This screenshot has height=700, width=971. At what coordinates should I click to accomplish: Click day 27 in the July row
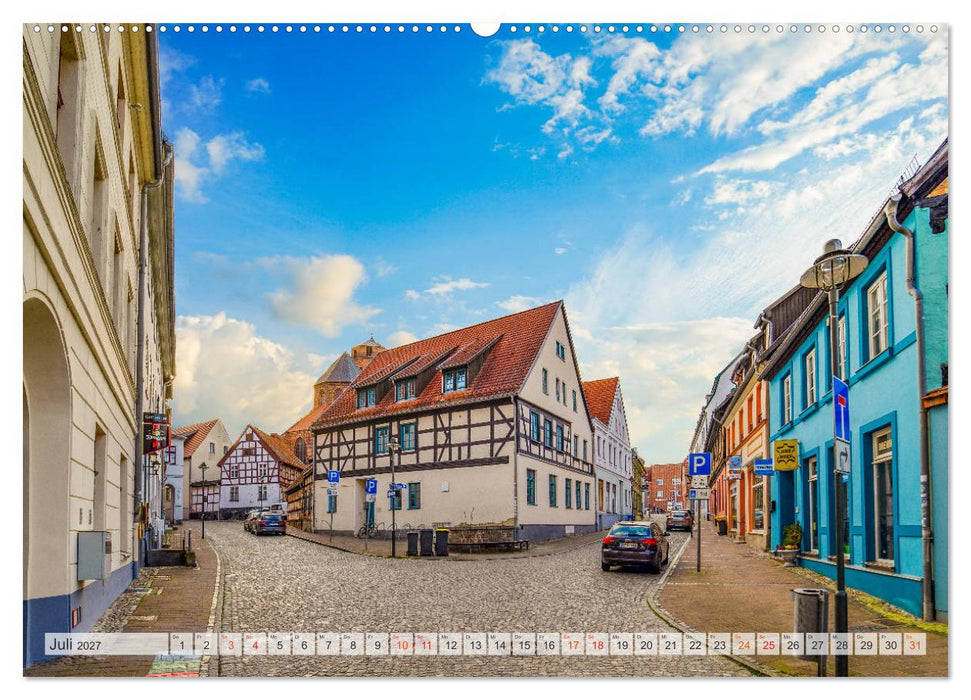[x=817, y=644]
